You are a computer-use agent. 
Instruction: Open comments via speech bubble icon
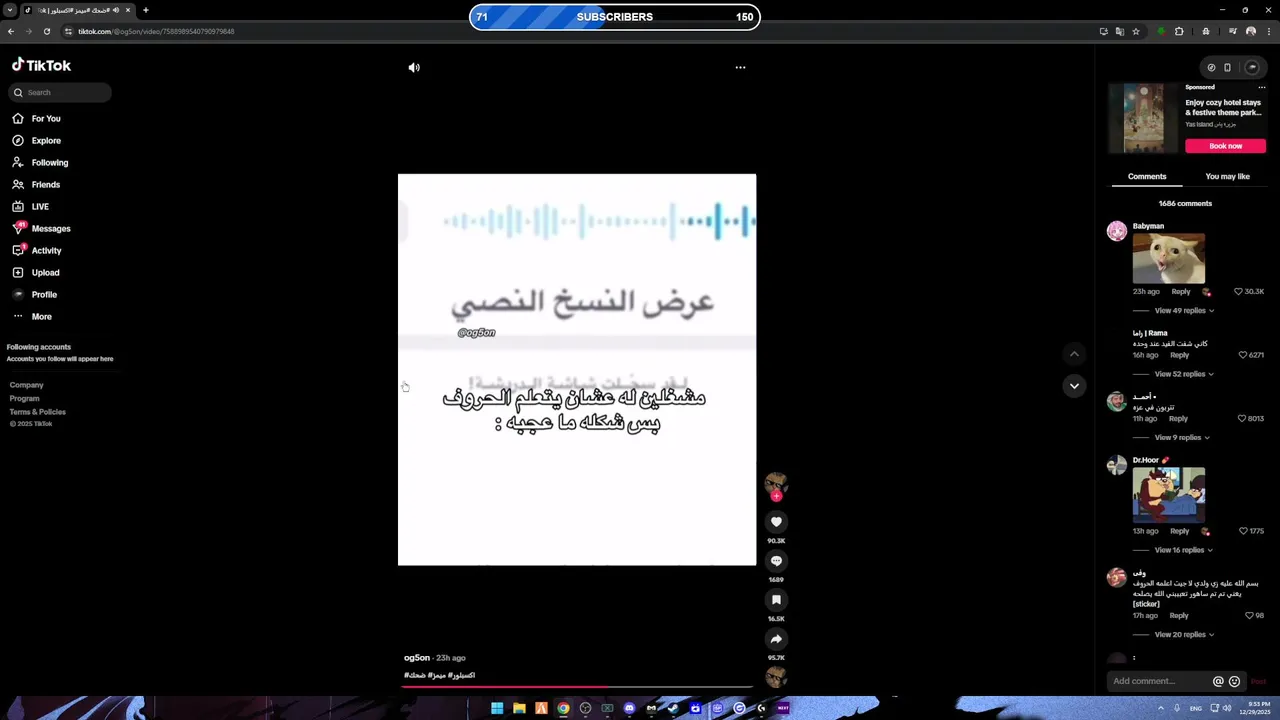click(776, 561)
